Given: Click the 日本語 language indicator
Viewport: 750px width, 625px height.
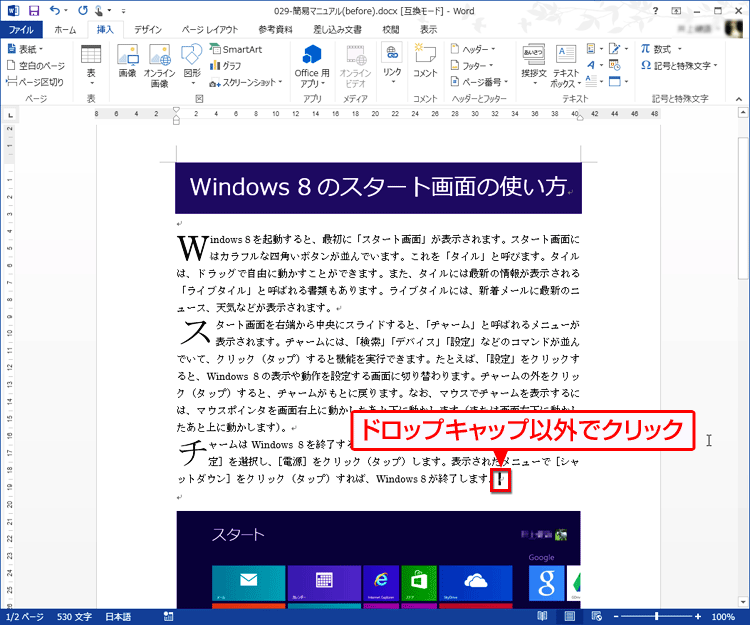Looking at the screenshot, I should pos(118,616).
